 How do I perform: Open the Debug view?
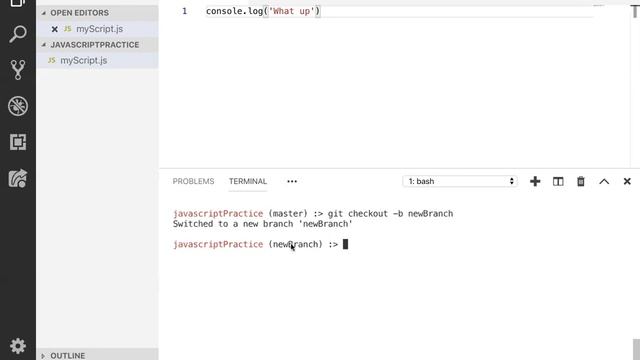tap(18, 106)
